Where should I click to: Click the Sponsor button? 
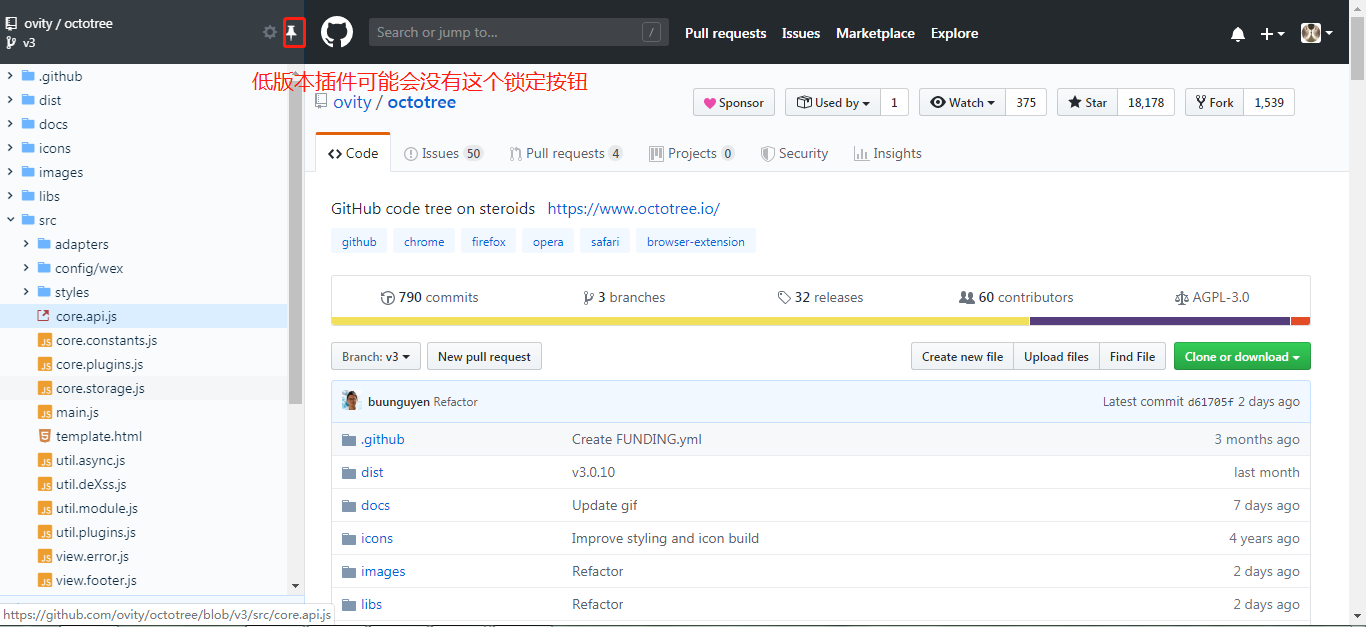(734, 102)
